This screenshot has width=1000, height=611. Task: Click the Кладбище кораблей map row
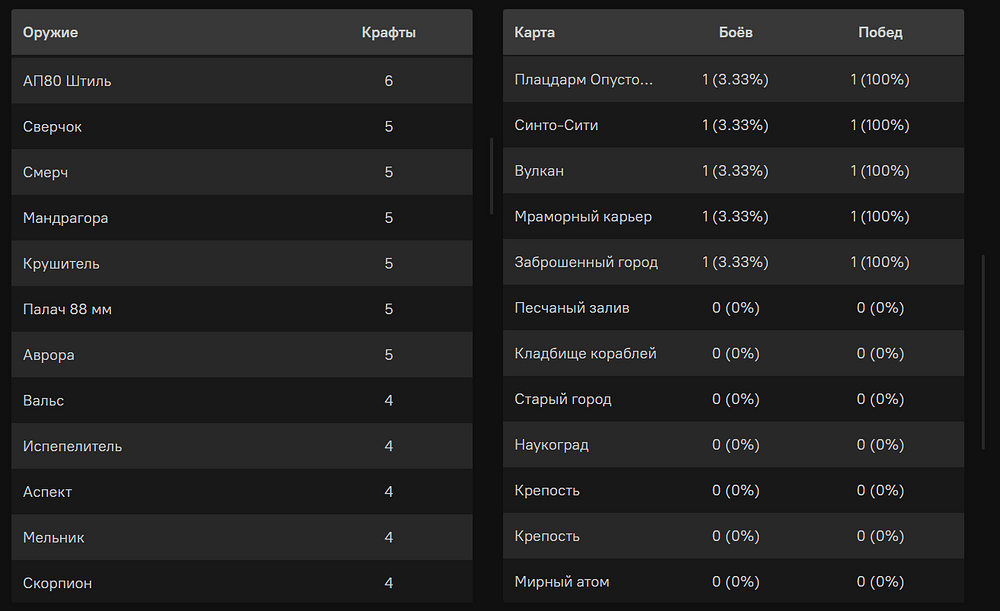point(733,353)
